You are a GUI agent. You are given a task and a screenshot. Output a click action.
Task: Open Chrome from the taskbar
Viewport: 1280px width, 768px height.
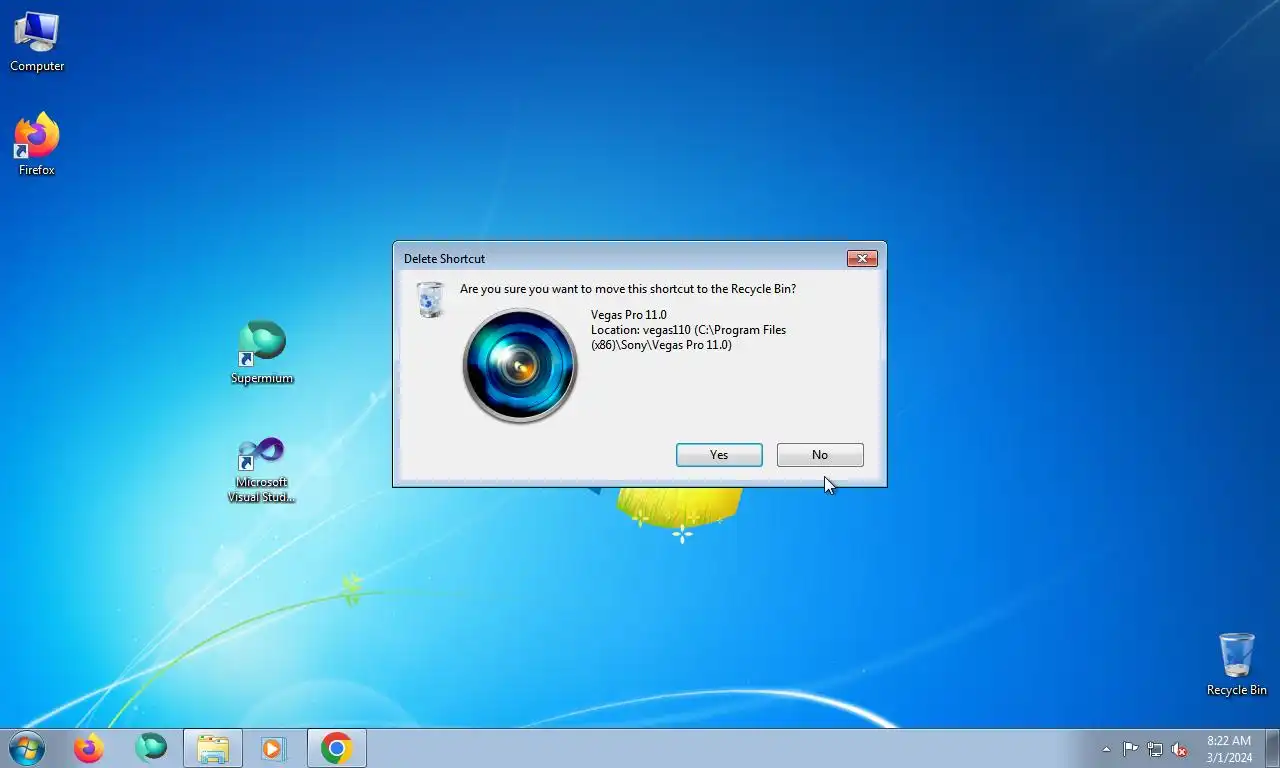[x=337, y=748]
